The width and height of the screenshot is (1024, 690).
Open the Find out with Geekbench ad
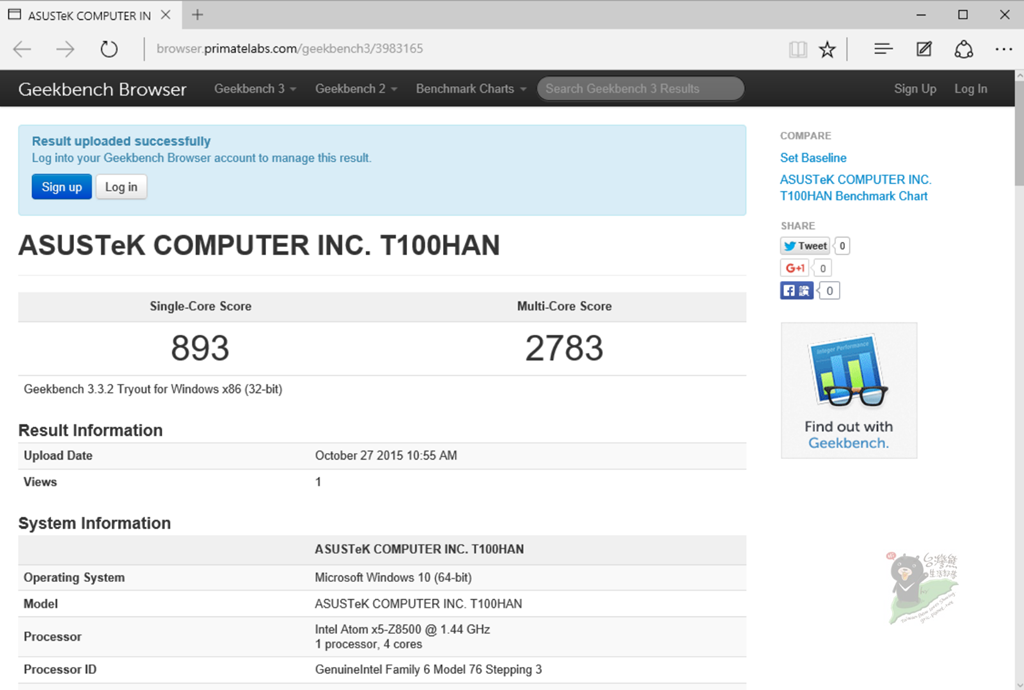click(x=849, y=390)
